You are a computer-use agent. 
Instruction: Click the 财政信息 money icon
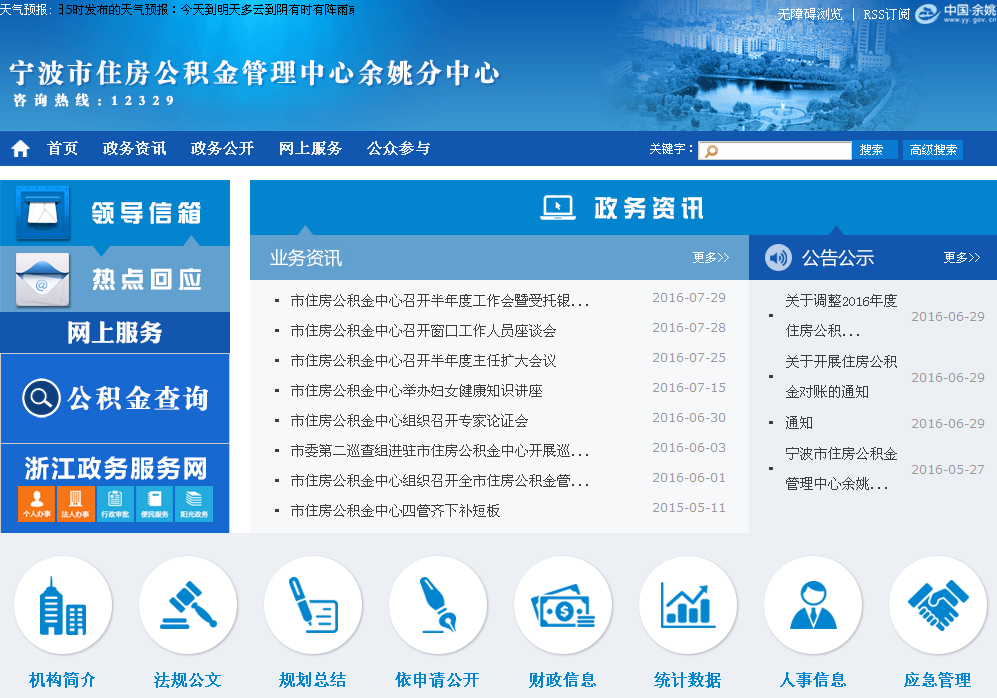click(563, 605)
